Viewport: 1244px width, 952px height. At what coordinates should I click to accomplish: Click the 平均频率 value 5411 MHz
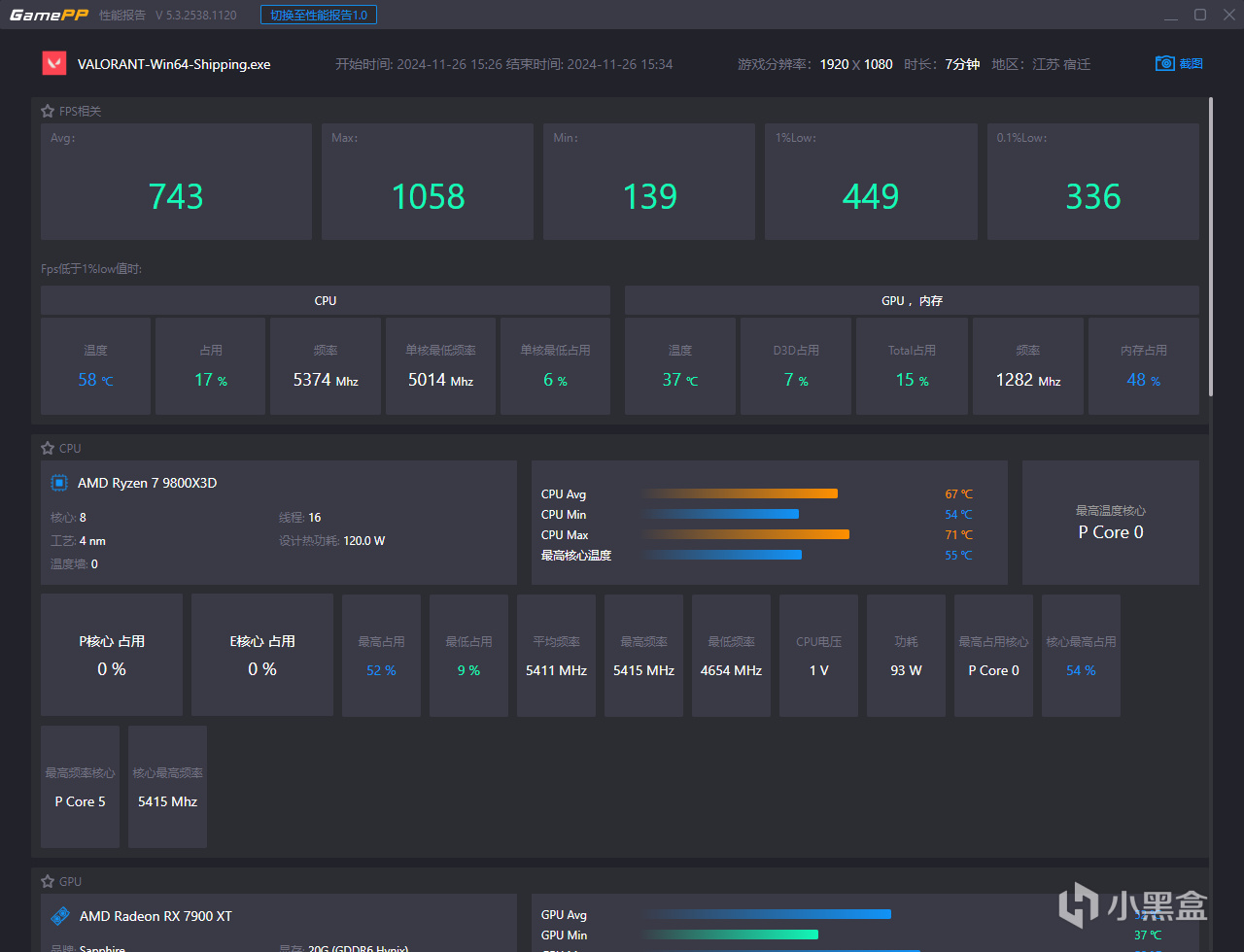(556, 670)
